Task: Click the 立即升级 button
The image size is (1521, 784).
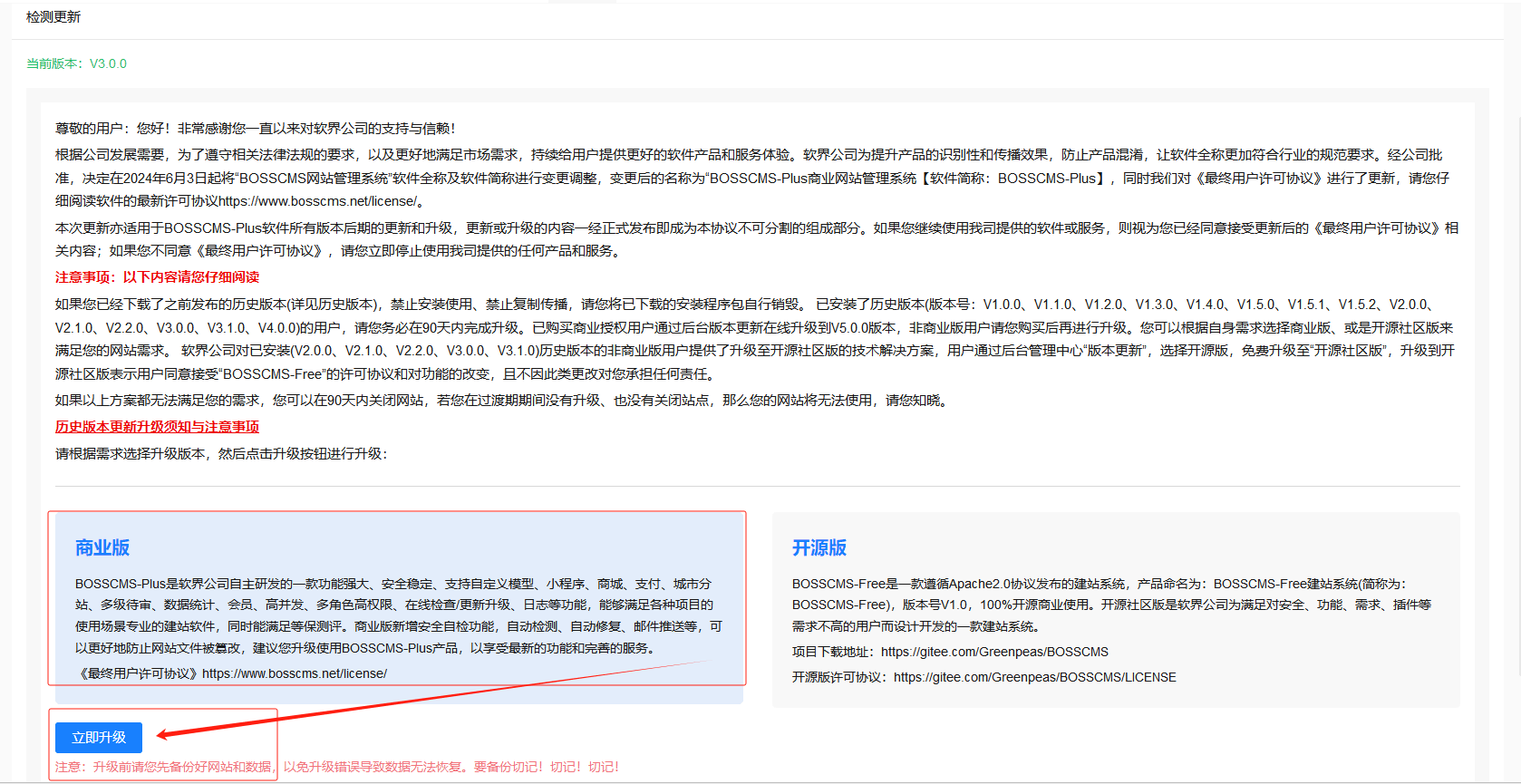Action: coord(99,738)
